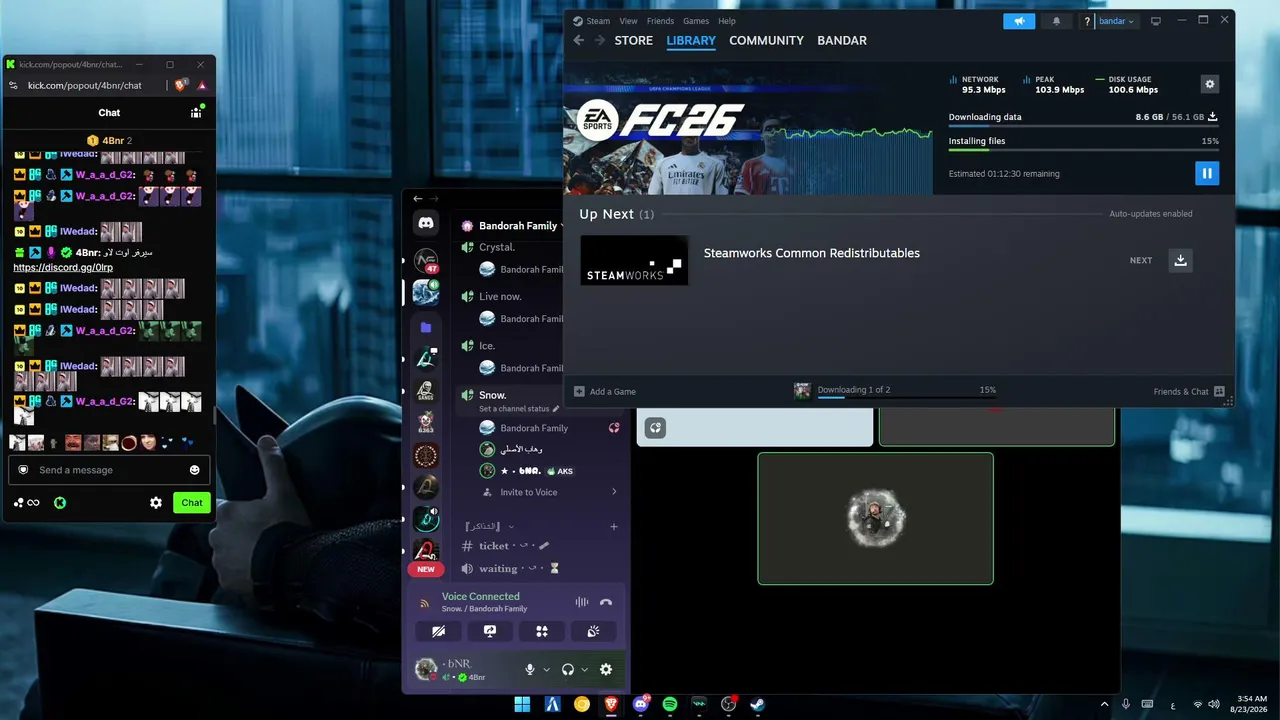The width and height of the screenshot is (1280, 720).
Task: Open Steam download settings gear
Action: point(1210,85)
